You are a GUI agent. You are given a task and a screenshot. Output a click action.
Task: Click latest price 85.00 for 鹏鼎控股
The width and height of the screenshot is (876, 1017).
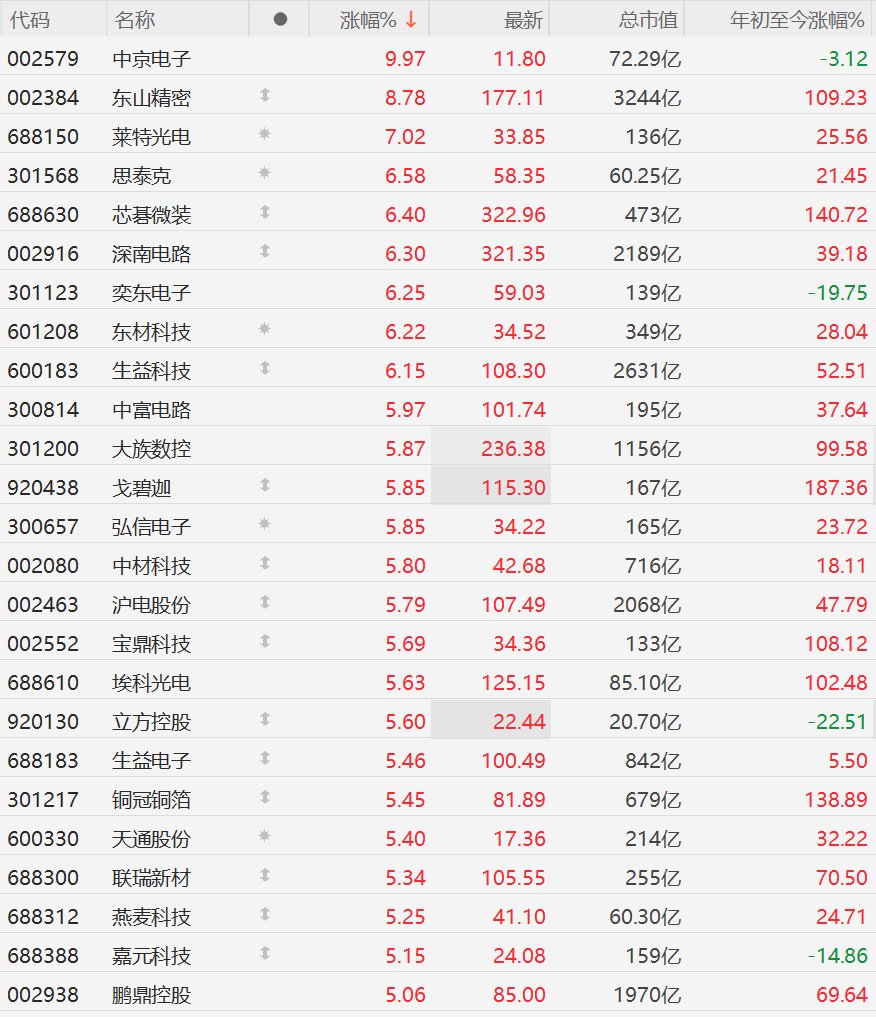tap(519, 995)
